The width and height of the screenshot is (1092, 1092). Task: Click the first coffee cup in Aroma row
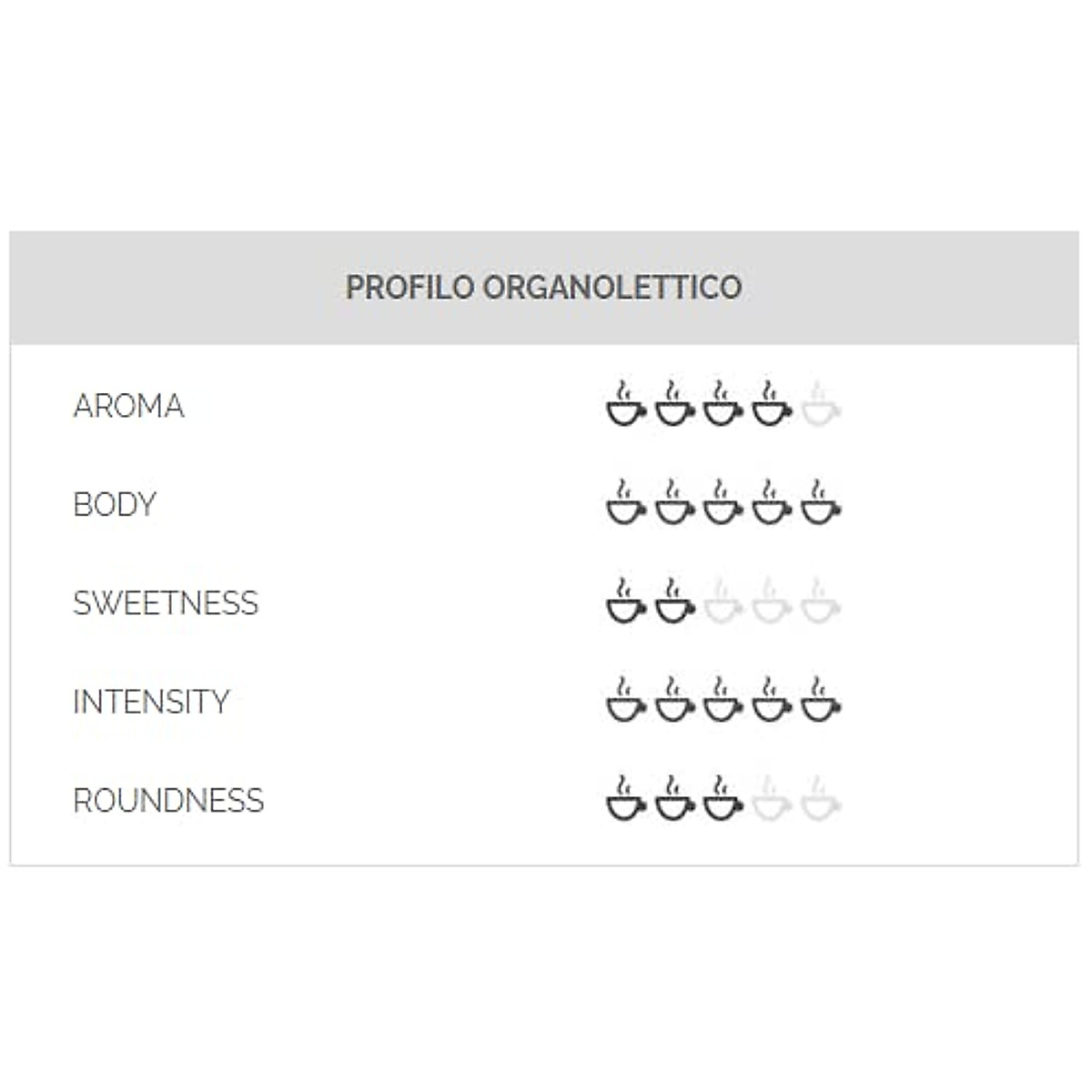(626, 404)
